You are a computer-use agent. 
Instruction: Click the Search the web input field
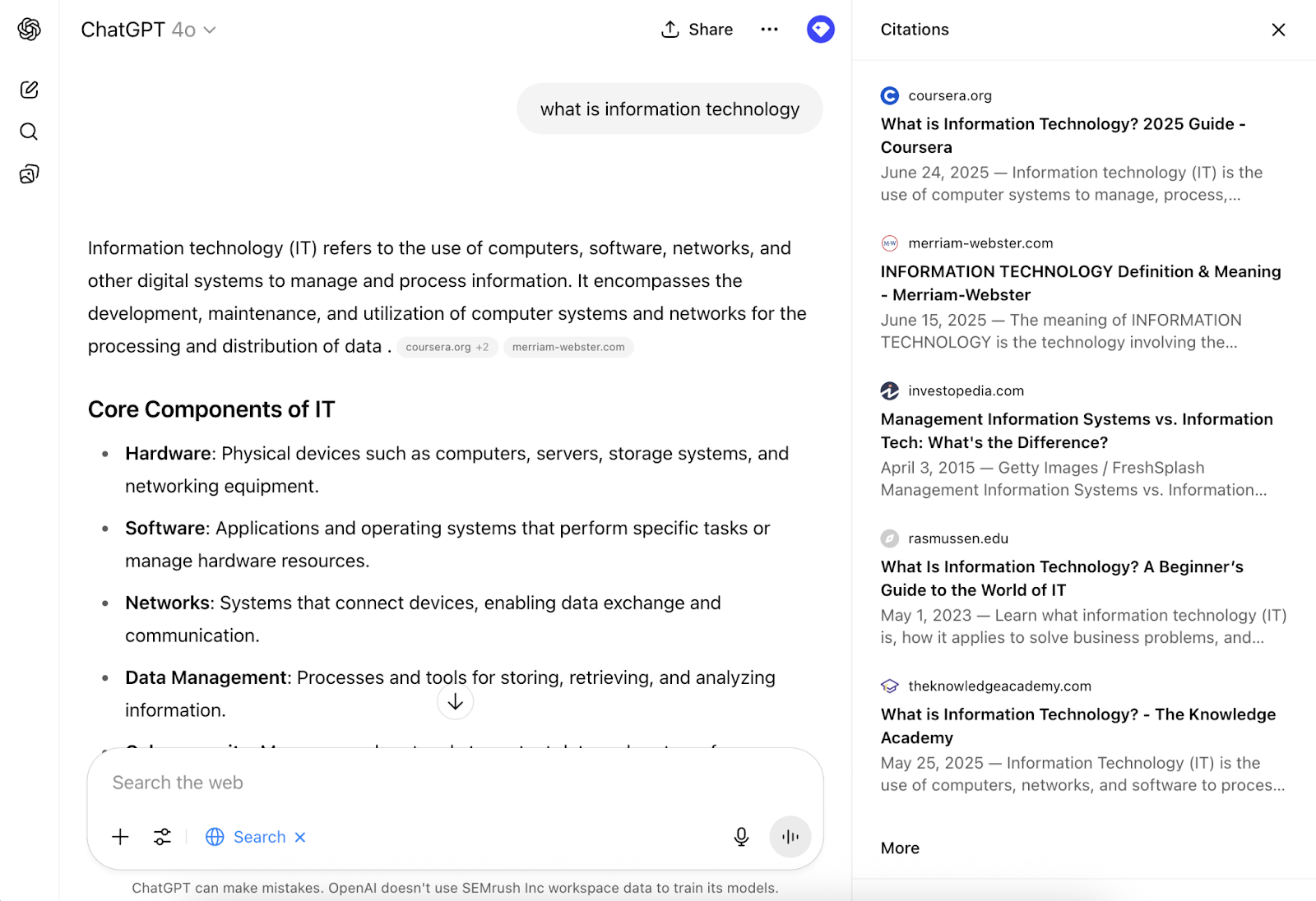click(452, 782)
